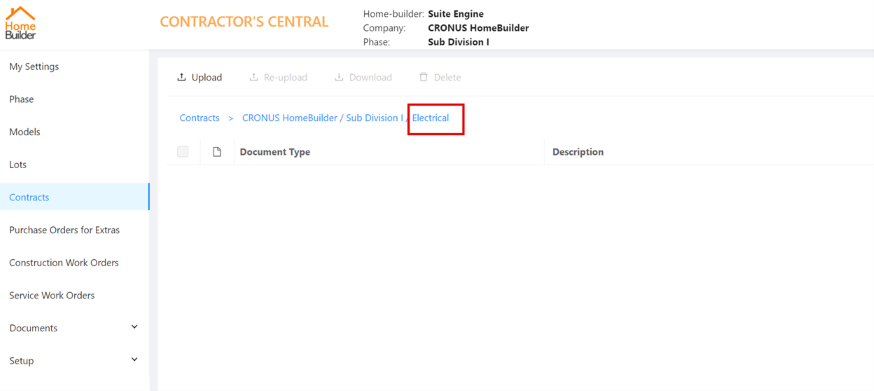Click the CRONUS HomeBuilder company name in header
The width and height of the screenshot is (874, 391).
pyautogui.click(x=478, y=28)
